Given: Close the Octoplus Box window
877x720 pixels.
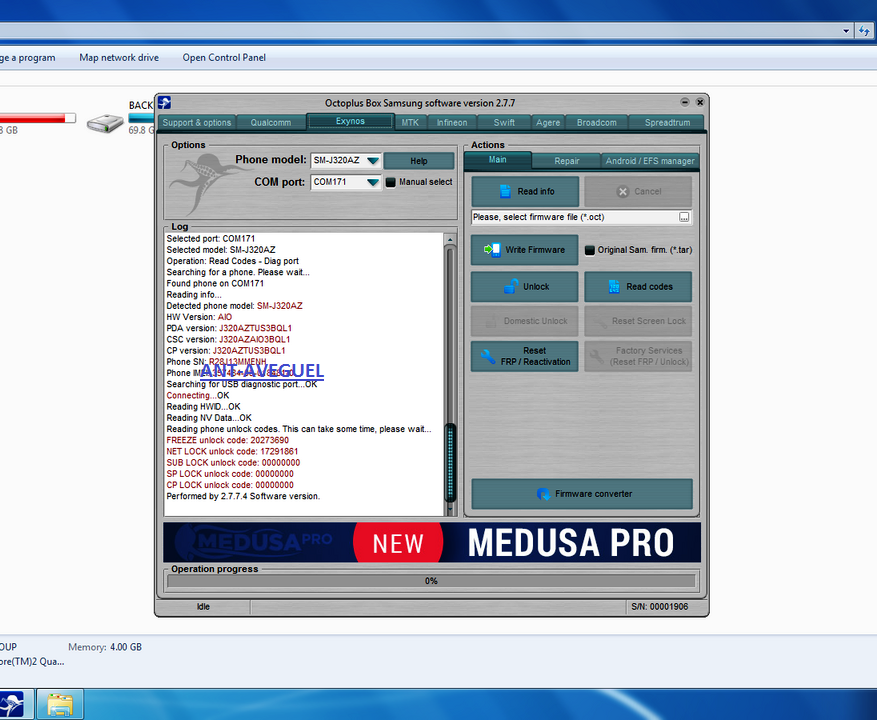Looking at the screenshot, I should coord(700,102).
